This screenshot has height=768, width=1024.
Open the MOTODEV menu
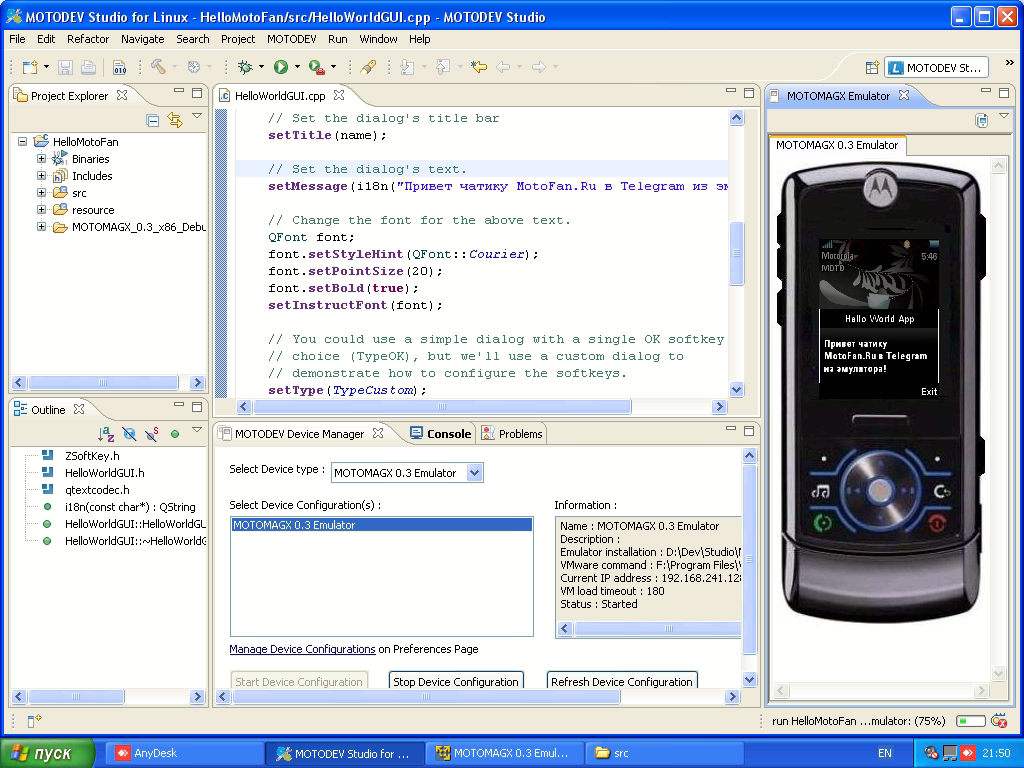coord(291,39)
